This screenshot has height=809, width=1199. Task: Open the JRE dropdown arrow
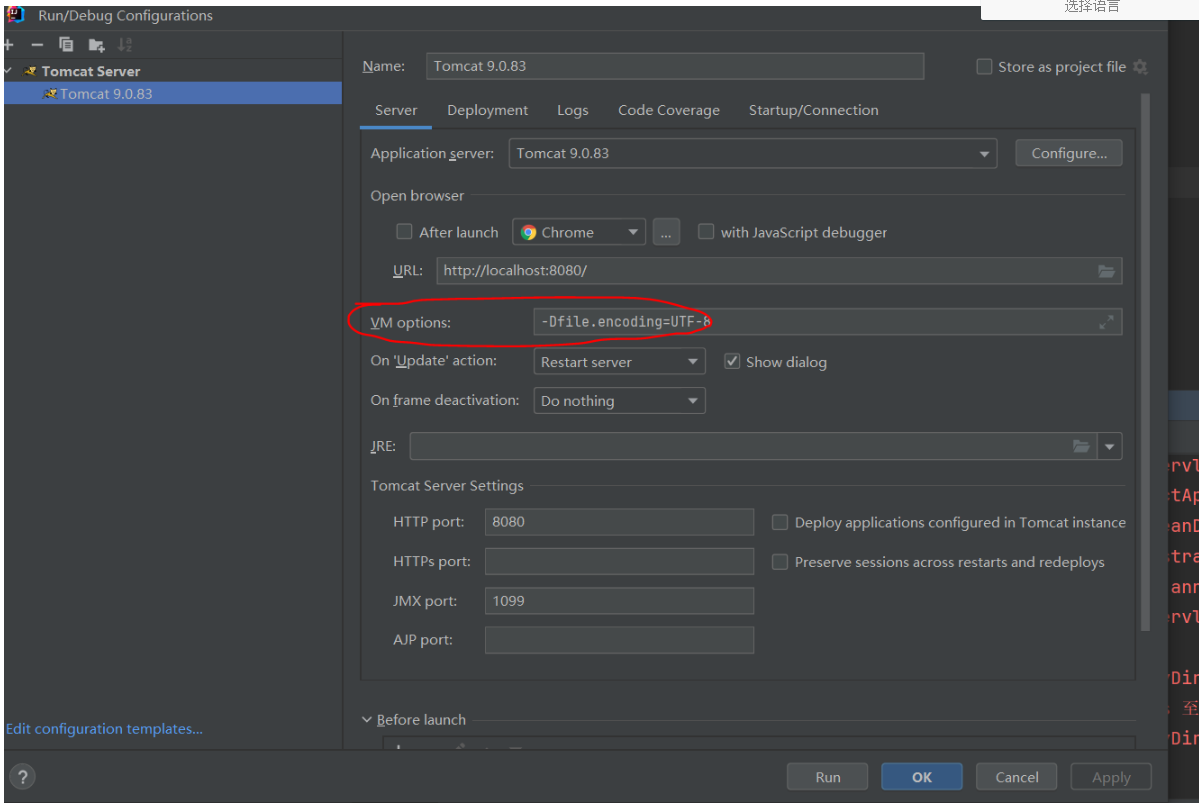[x=1110, y=446]
